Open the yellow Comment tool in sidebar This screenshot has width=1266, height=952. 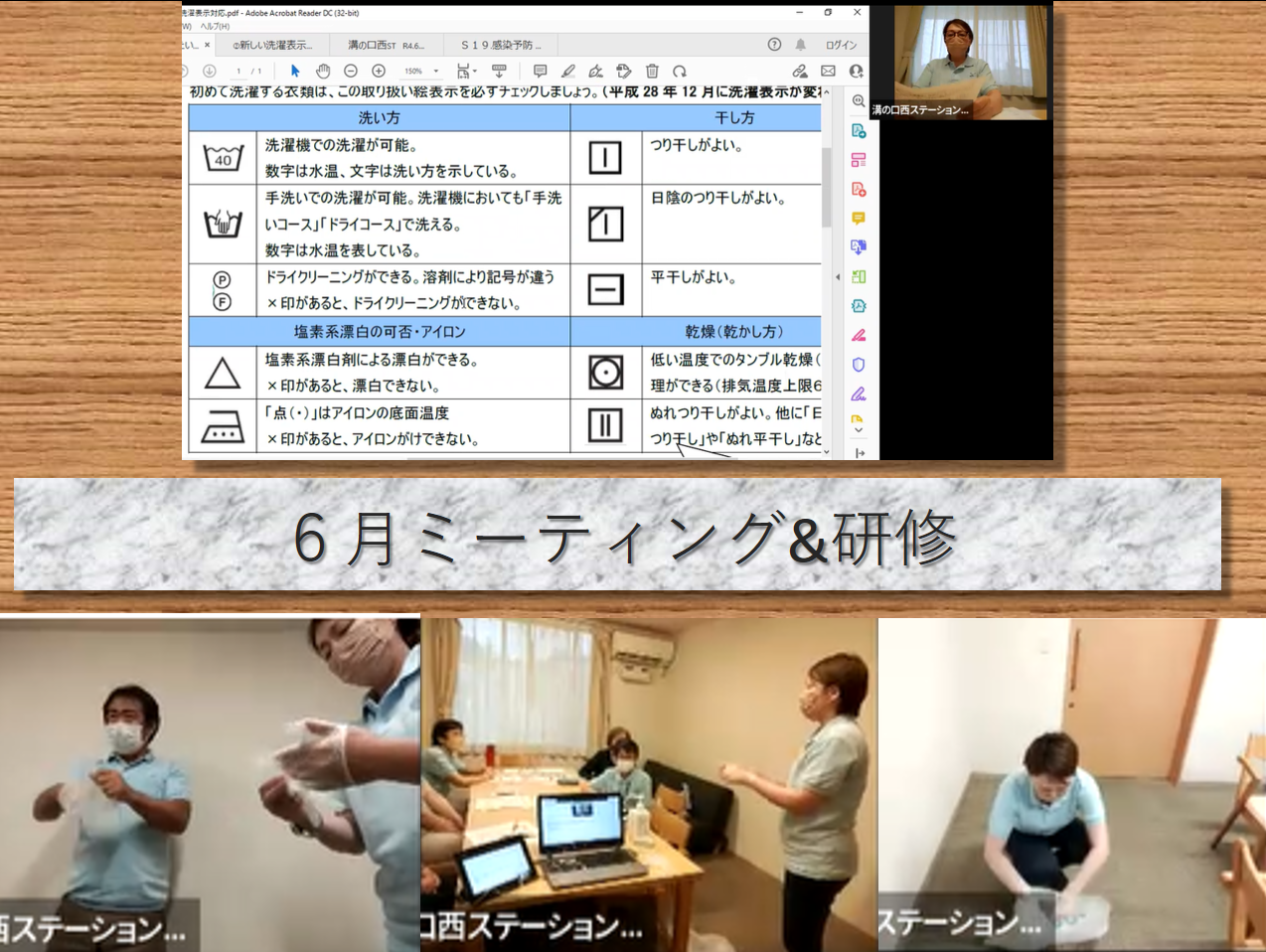coord(859,218)
